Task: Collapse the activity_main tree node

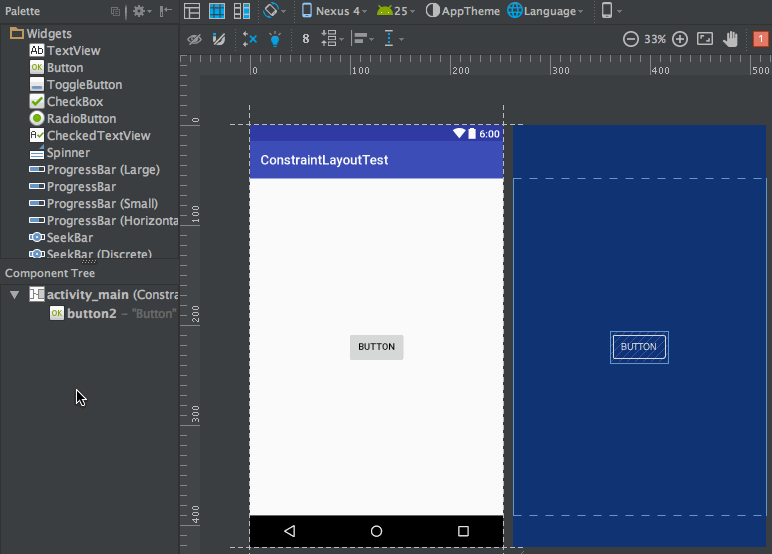Action: pos(14,295)
